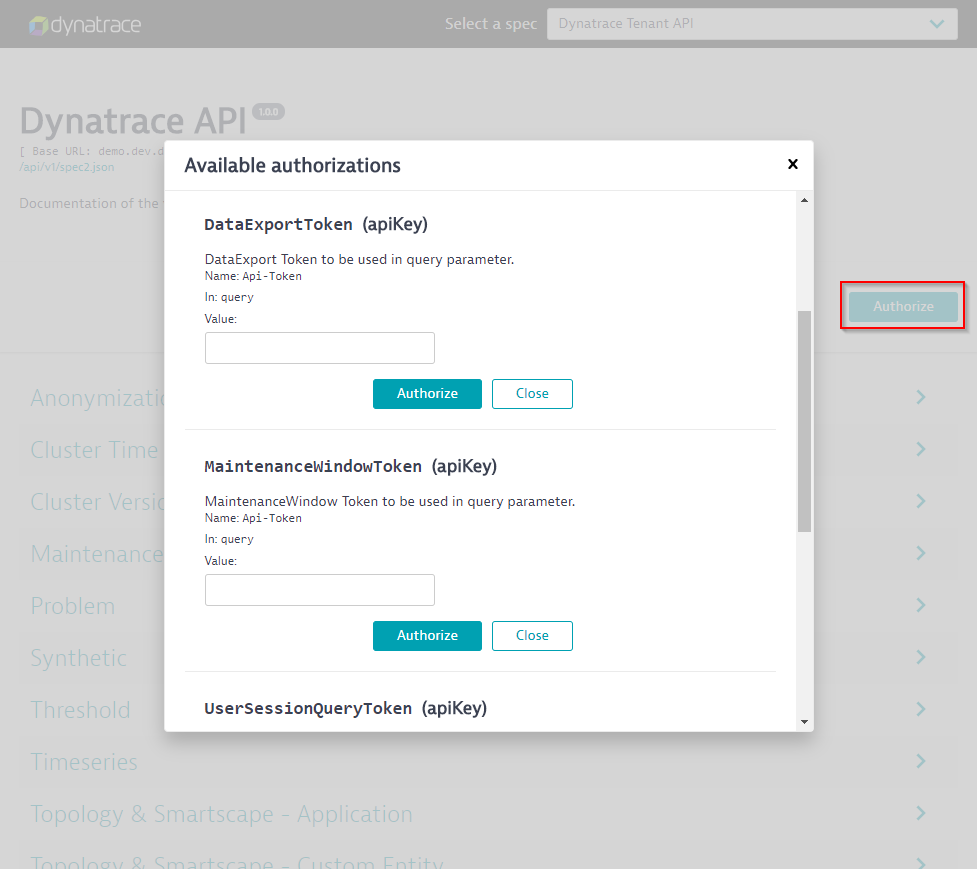Expand the Threshold section chevron
Viewport: 977px width, 869px height.
920,709
